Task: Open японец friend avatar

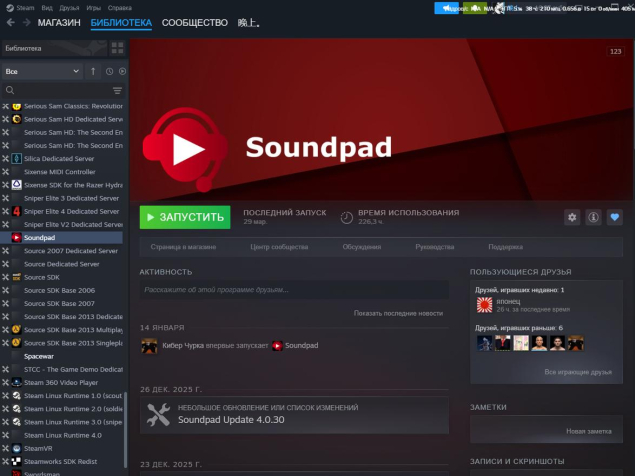Action: point(484,304)
